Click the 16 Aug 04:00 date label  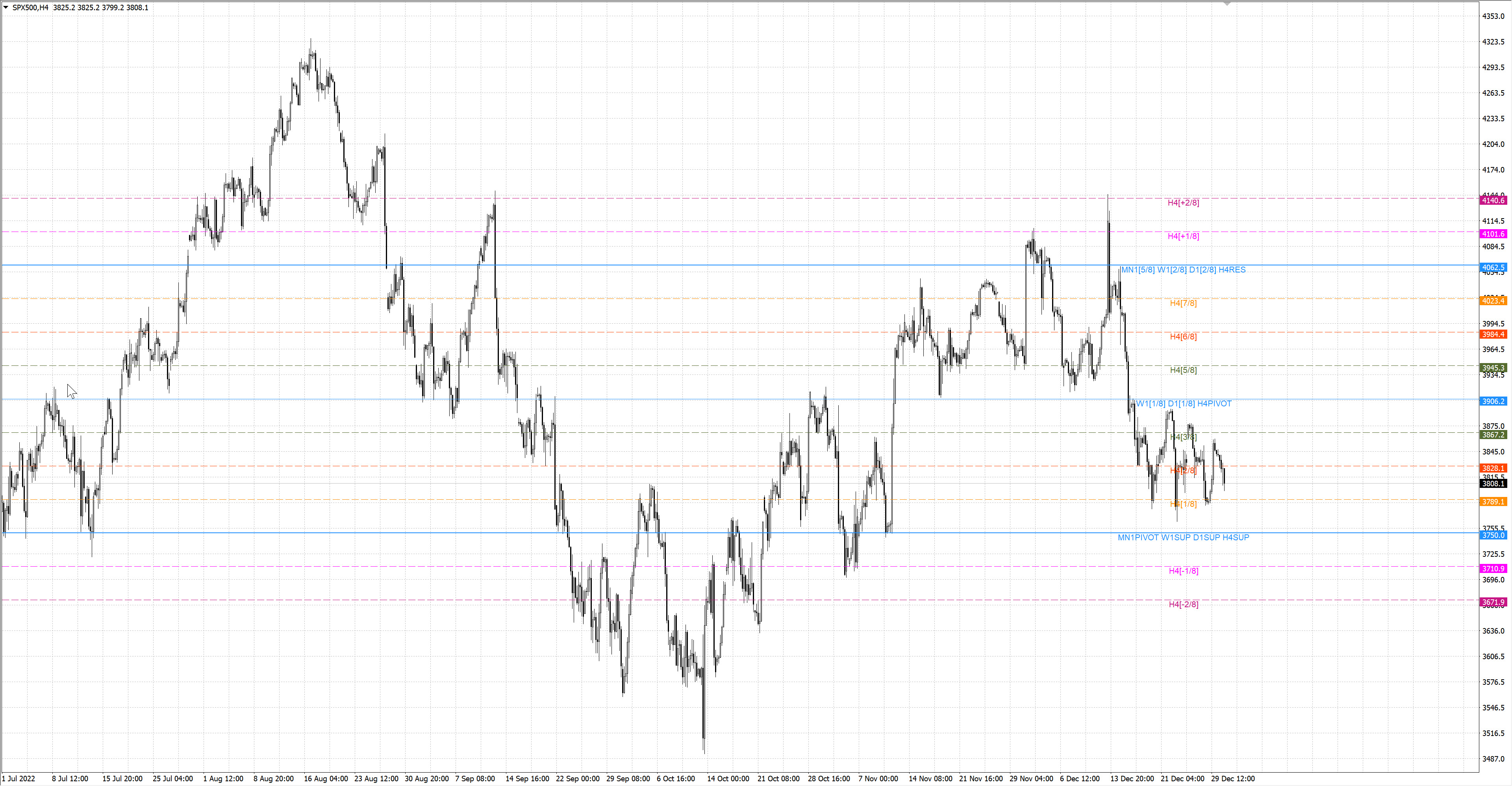coord(326,779)
